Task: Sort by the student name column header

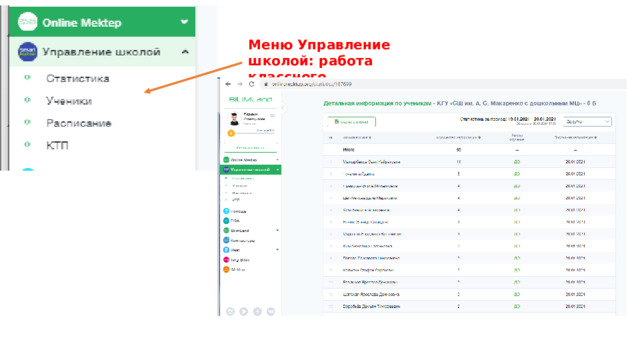Action: tap(357, 138)
